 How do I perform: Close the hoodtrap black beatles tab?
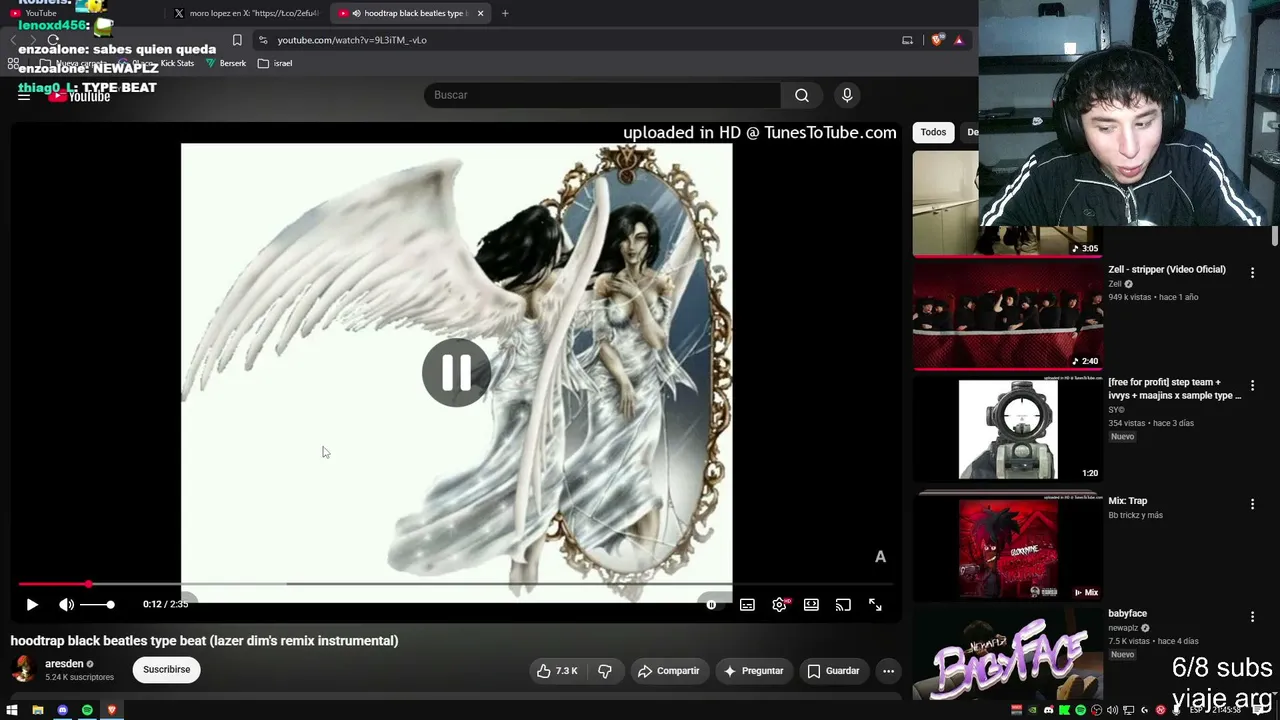click(481, 13)
